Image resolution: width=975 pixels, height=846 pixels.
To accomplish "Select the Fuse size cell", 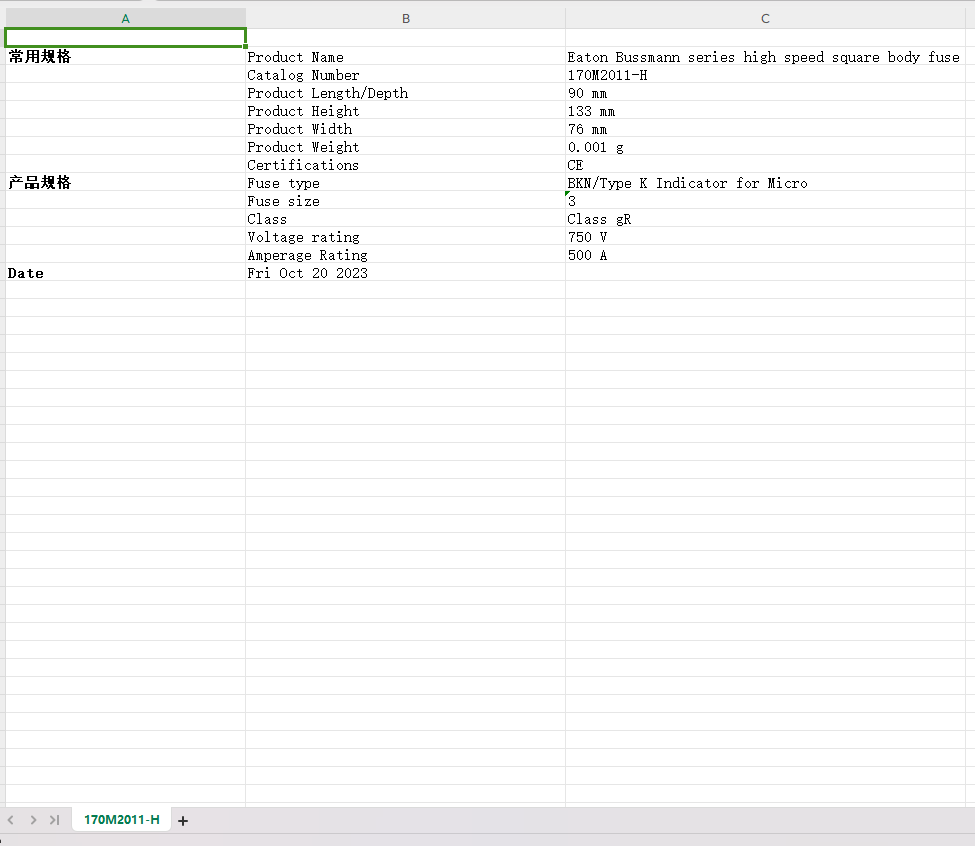I will 405,201.
